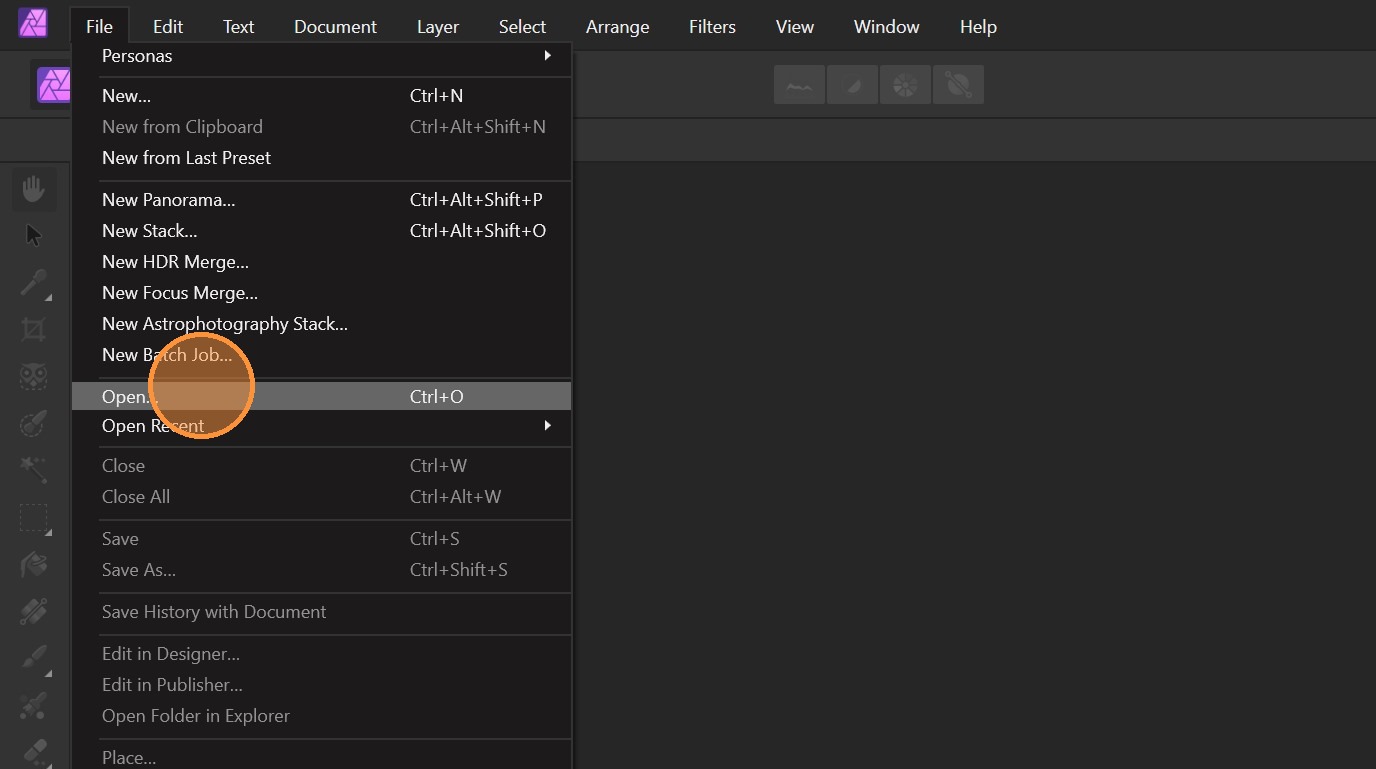Select the Selection Brush tool

pyautogui.click(x=34, y=424)
